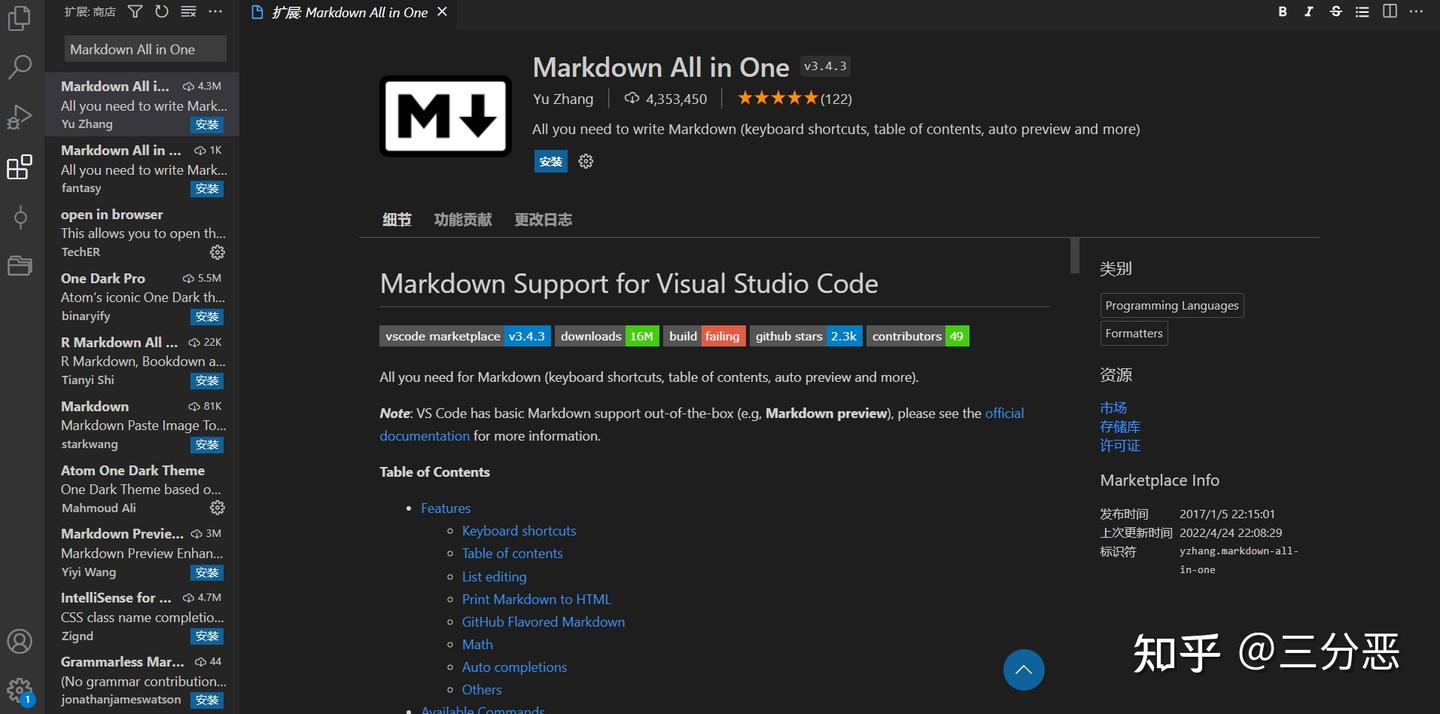The height and width of the screenshot is (714, 1440).
Task: Install Markdown All in One with 安装 button
Action: [x=550, y=161]
